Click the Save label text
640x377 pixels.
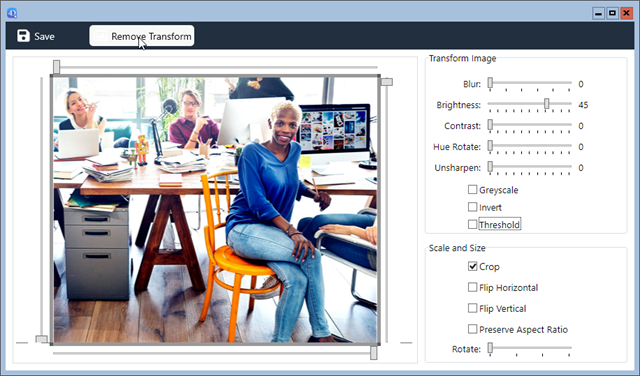pos(44,36)
